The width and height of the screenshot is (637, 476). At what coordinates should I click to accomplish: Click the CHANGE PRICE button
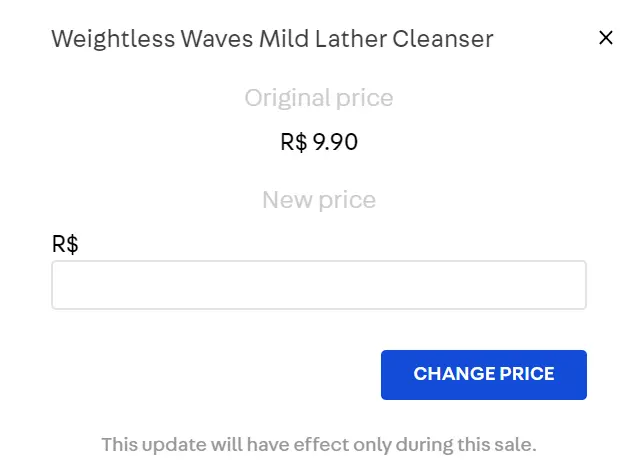(x=483, y=374)
